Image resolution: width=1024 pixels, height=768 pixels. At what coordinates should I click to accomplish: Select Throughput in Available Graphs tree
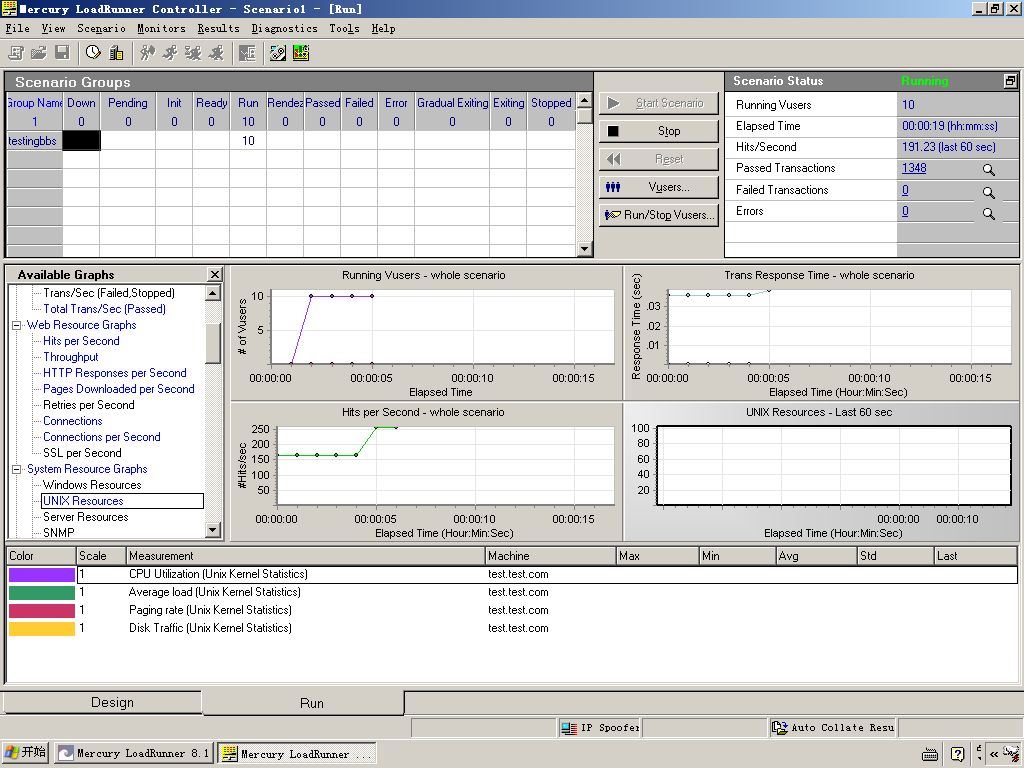coord(71,357)
